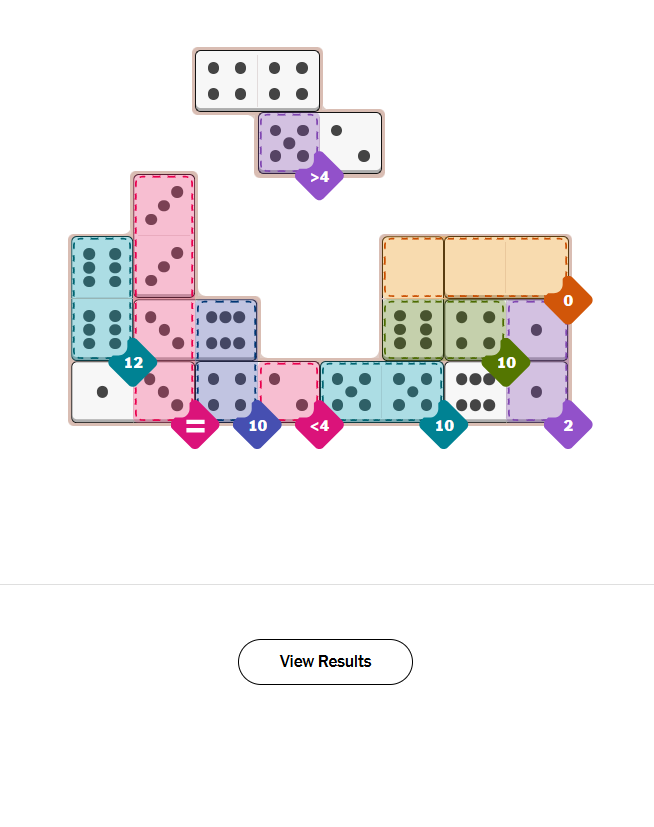
Task: Click the blue "10" sum badge
Action: coord(257,425)
